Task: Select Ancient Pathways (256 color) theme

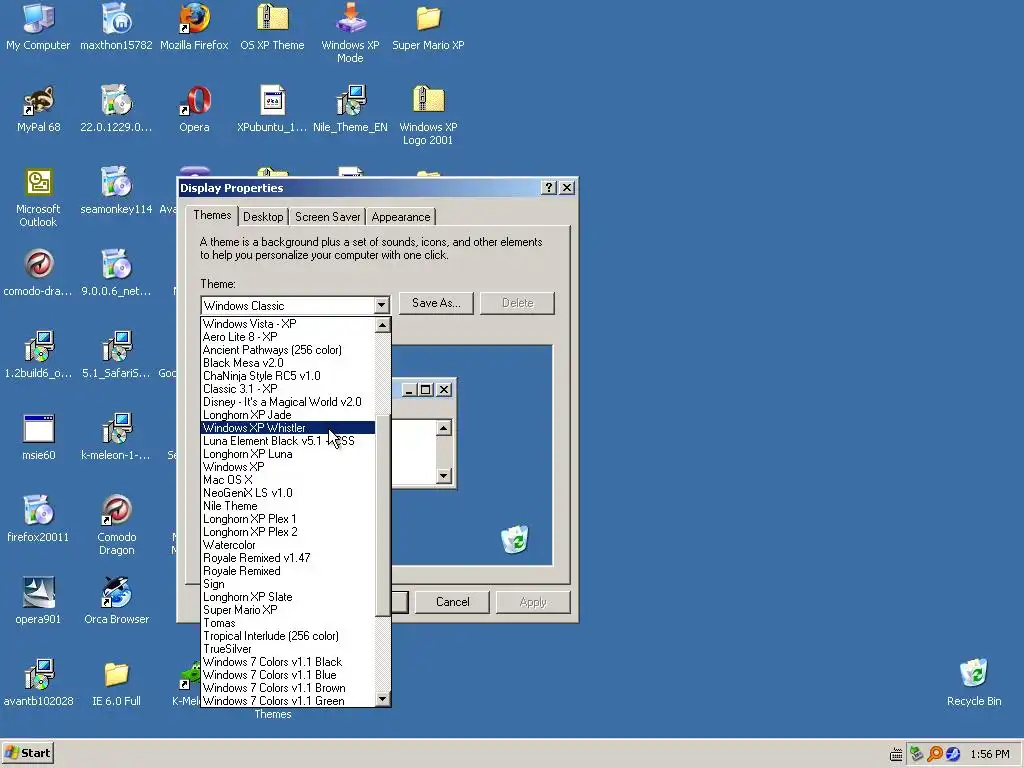Action: click(x=288, y=350)
